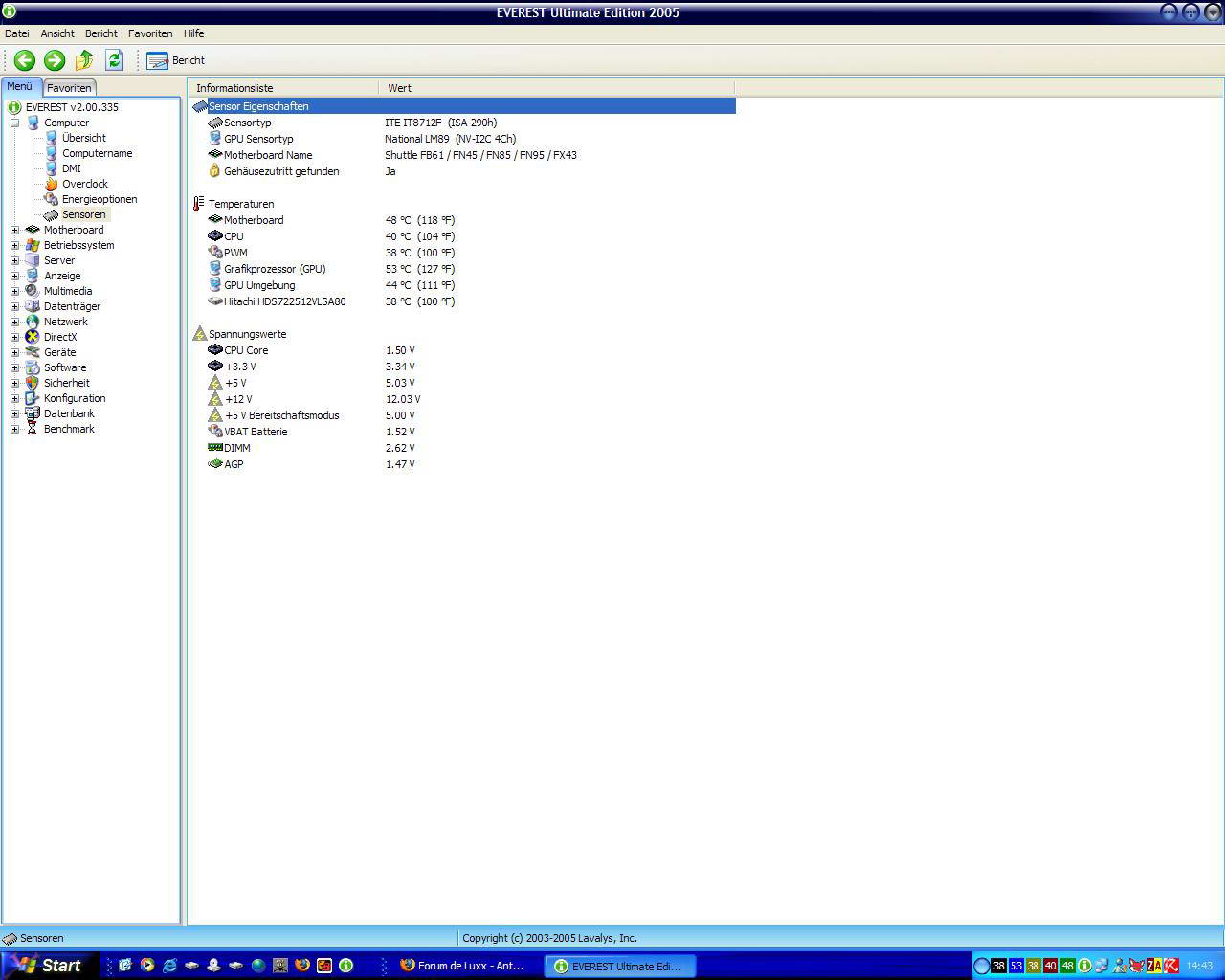This screenshot has width=1225, height=980.
Task: Click the Betriebssystem Windows icon
Action: 33,245
